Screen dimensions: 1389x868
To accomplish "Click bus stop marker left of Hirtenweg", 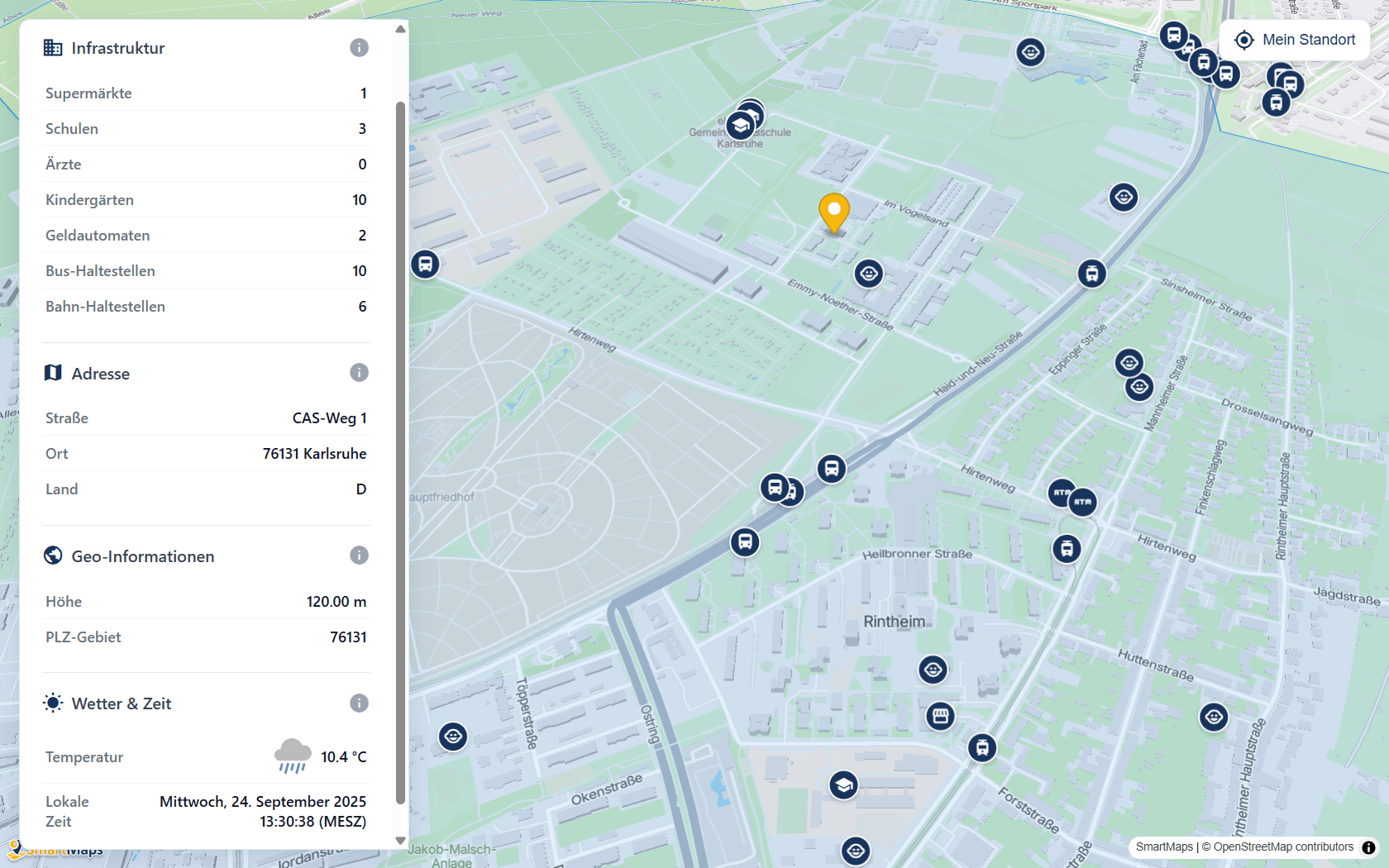I will tap(425, 265).
